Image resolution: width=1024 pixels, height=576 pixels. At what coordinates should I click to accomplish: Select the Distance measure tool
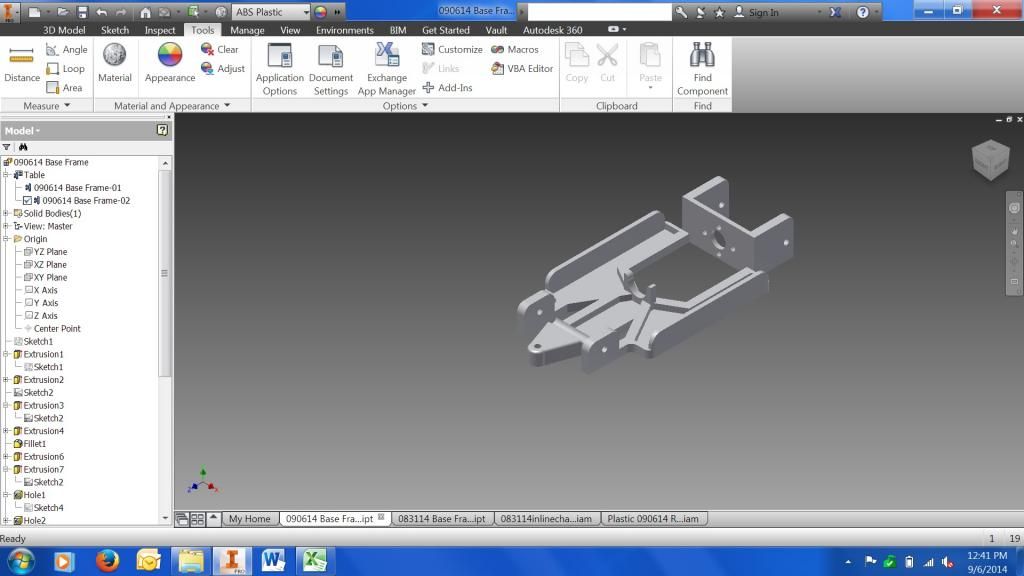[x=22, y=64]
